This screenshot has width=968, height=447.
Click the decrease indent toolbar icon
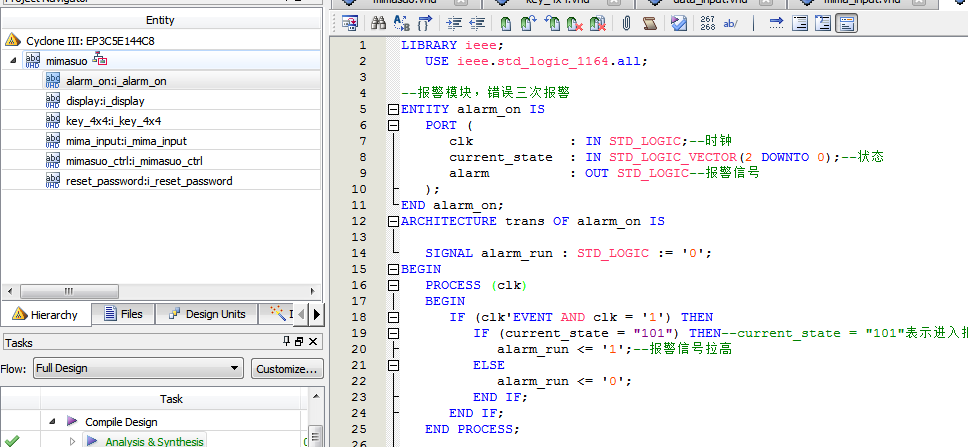477,23
